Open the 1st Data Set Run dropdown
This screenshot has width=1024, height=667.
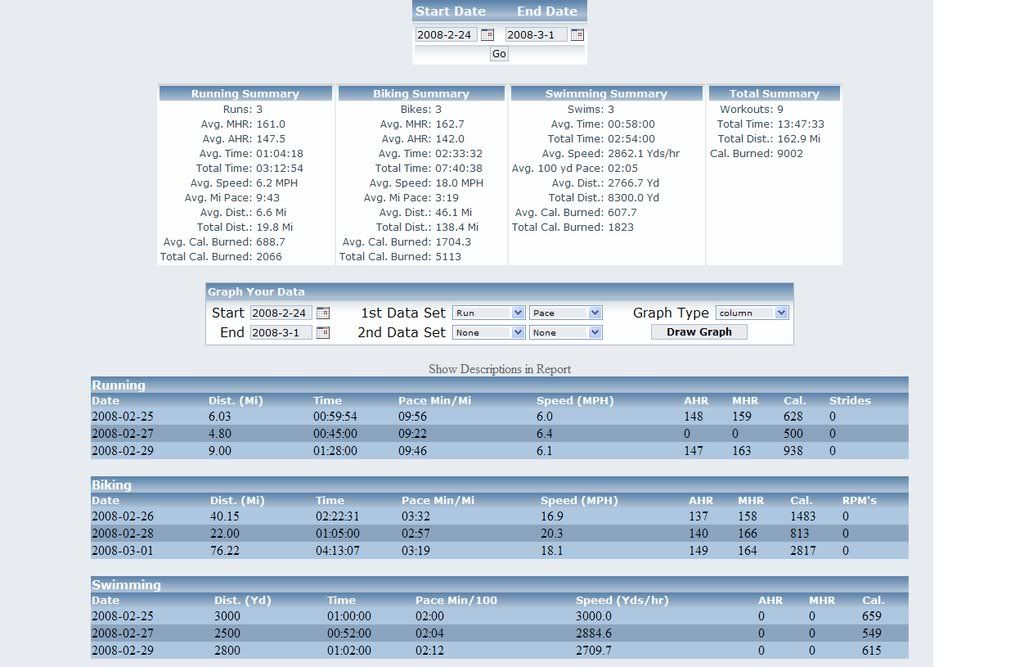click(x=488, y=313)
